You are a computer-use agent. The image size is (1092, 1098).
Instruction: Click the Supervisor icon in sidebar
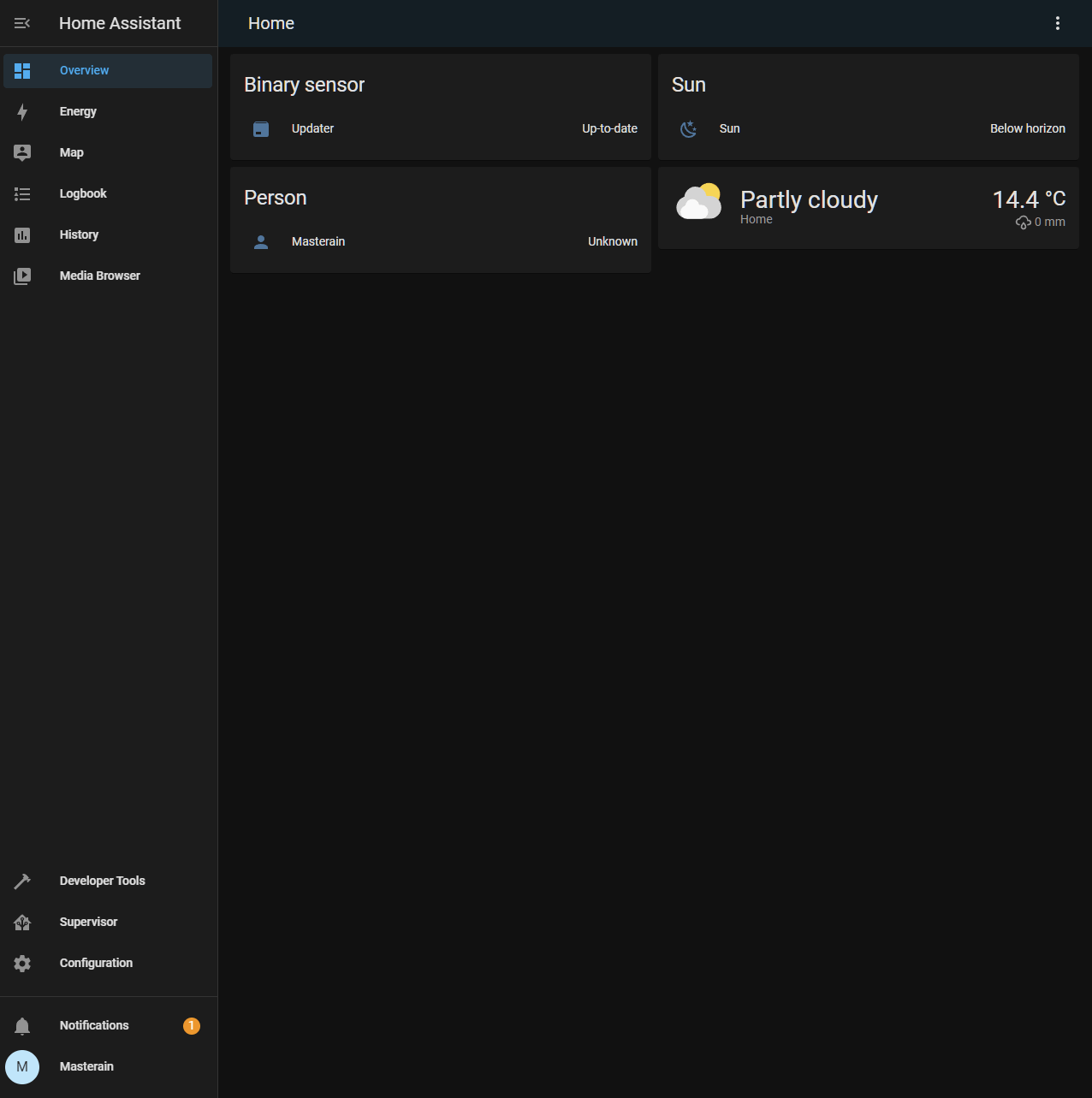(22, 922)
